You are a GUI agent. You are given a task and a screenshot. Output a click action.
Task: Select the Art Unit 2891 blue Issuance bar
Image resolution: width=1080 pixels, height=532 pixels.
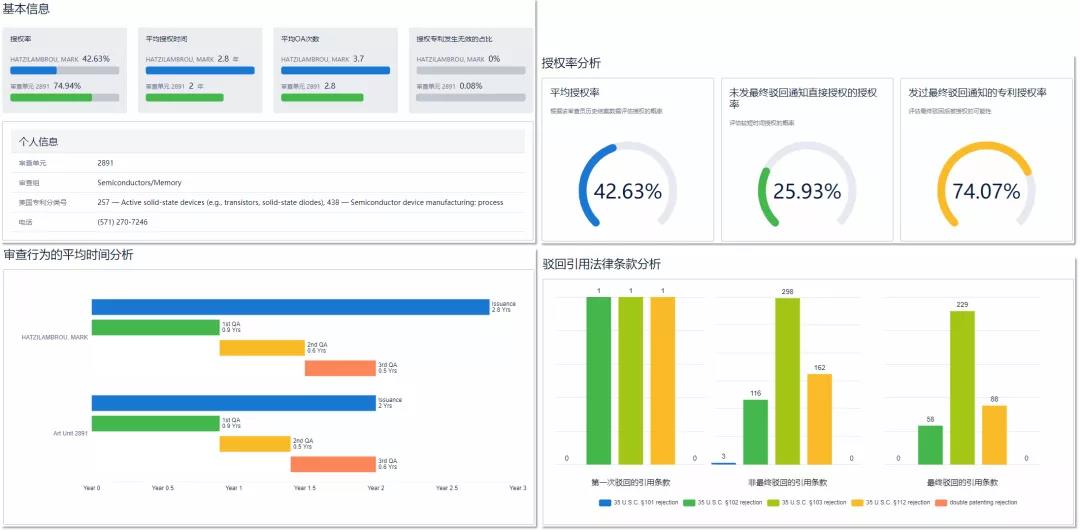tap(234, 403)
